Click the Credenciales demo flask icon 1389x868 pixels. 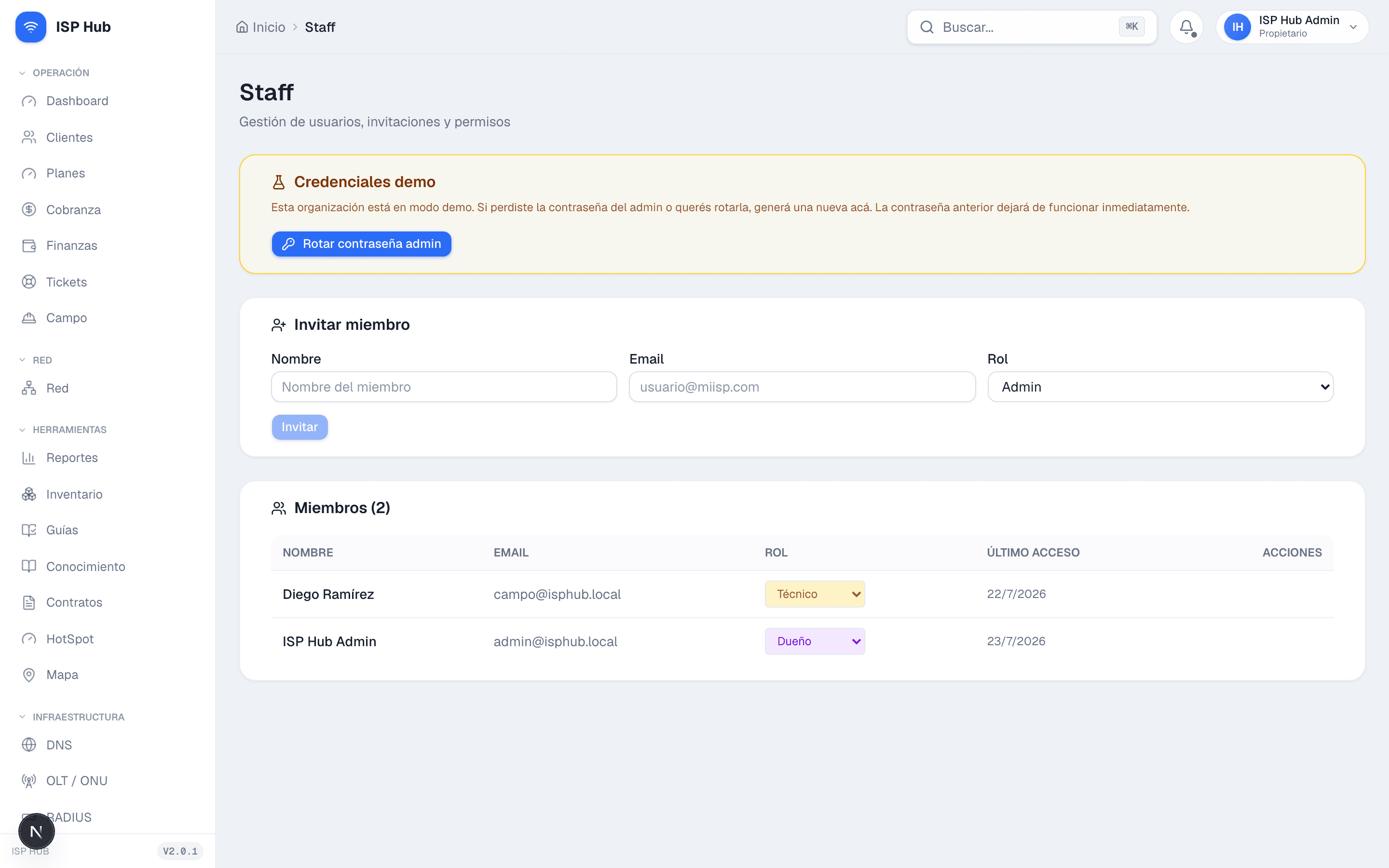(278, 182)
